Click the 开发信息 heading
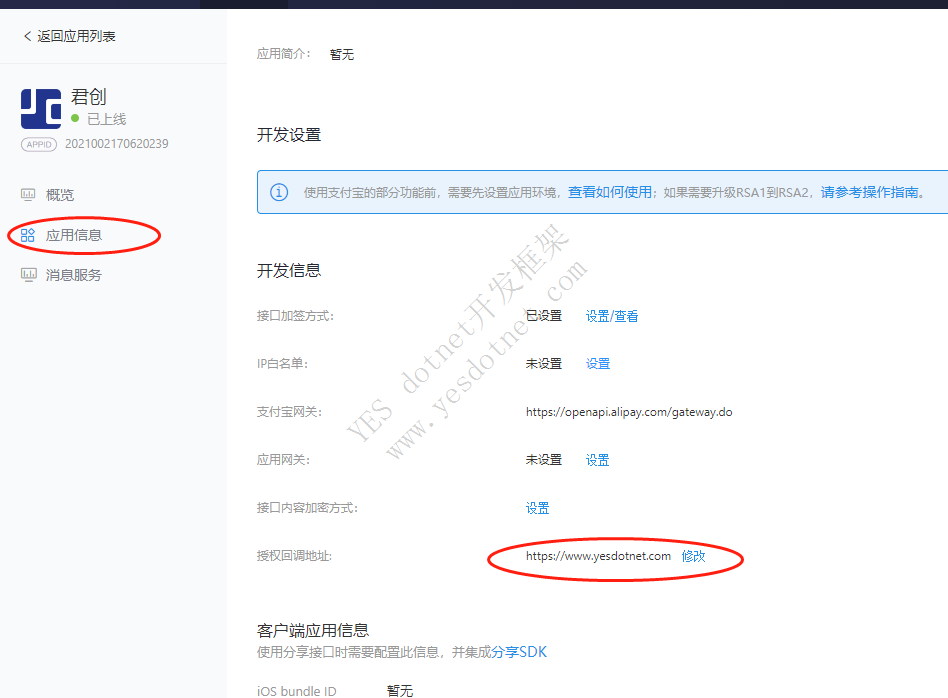Screen dimensions: 948x698 [x=288, y=270]
